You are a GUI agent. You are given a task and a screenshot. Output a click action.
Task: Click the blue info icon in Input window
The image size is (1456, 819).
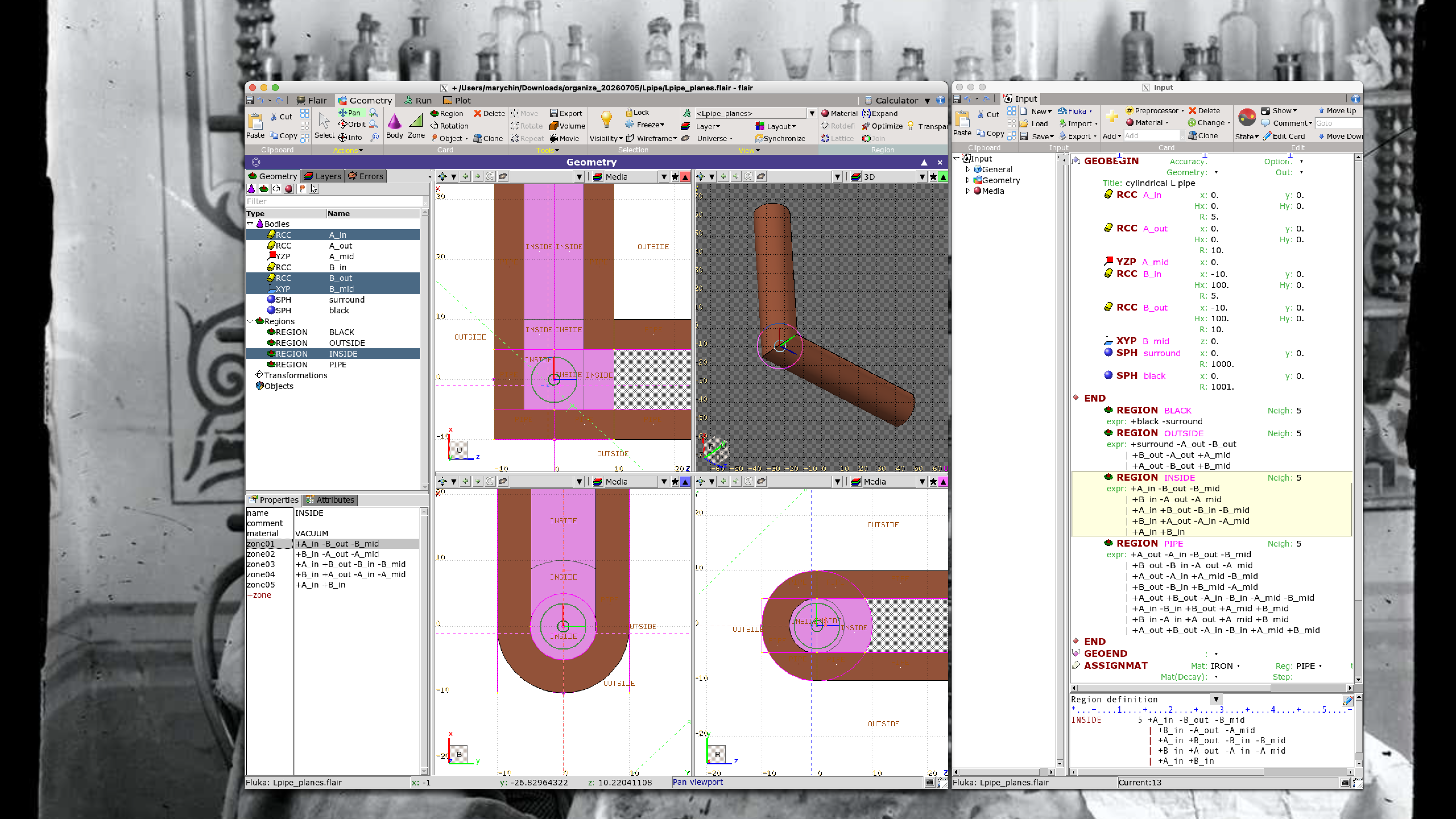click(x=1355, y=99)
